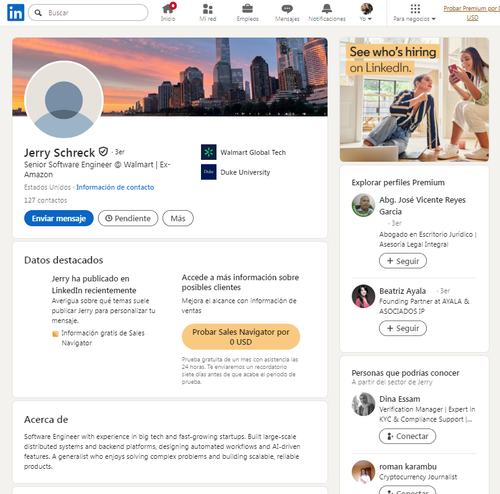Open Duke University school logo
The height and width of the screenshot is (494, 500).
tap(209, 172)
